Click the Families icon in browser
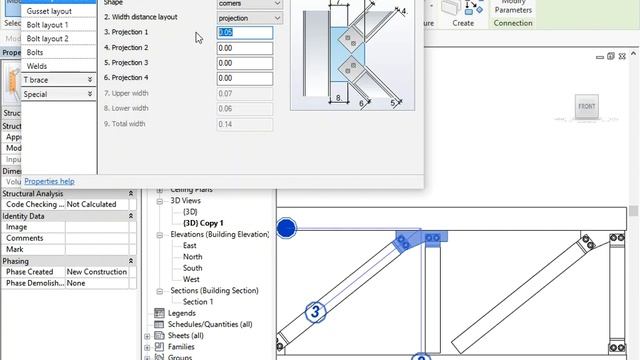Screen dimensions: 640x360 coord(159,347)
